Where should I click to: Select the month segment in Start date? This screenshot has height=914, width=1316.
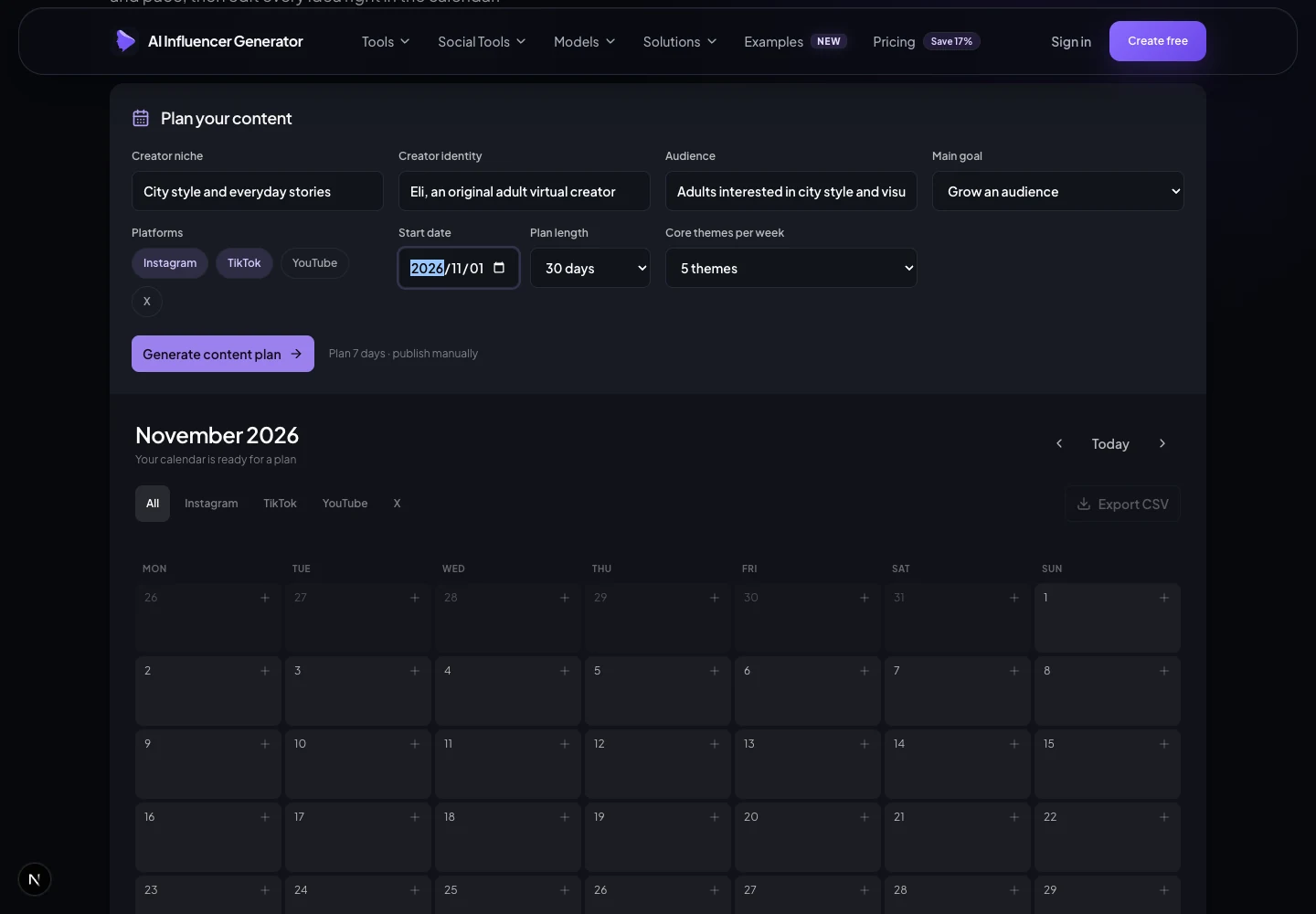tap(456, 268)
